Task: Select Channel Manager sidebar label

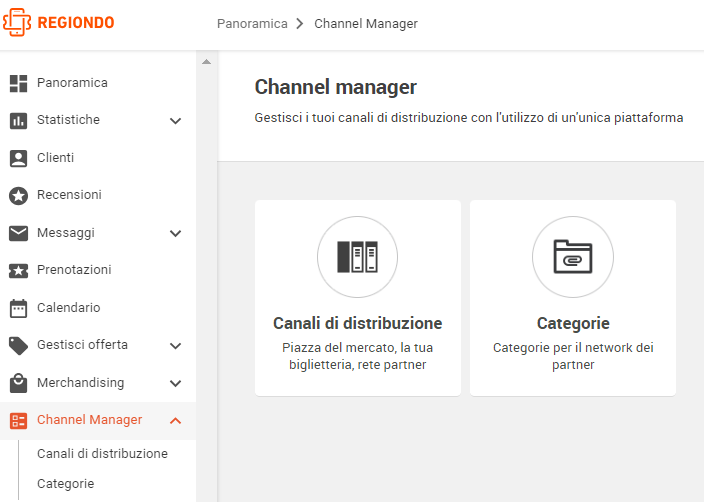Action: point(89,420)
